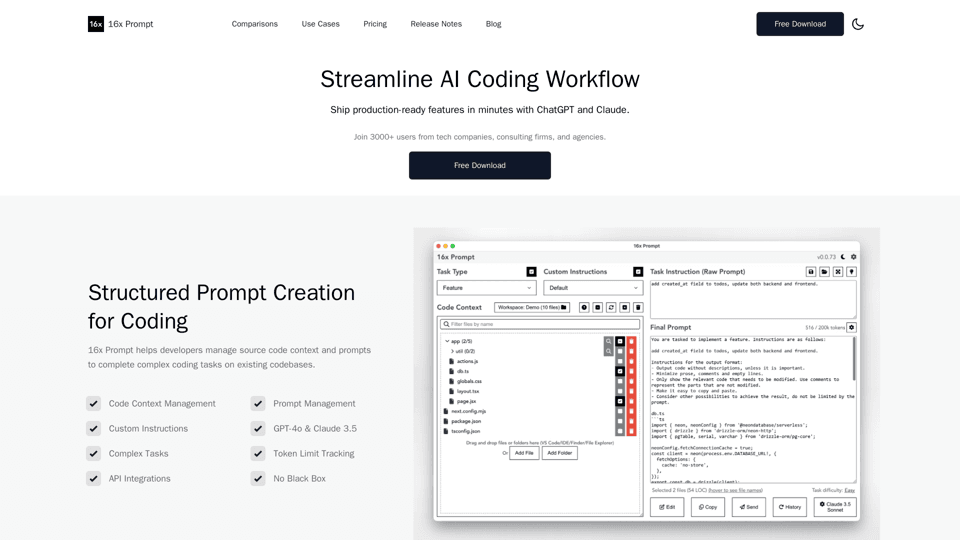The height and width of the screenshot is (540, 960).
Task: Toggle the app folder checkbox
Action: (620, 342)
